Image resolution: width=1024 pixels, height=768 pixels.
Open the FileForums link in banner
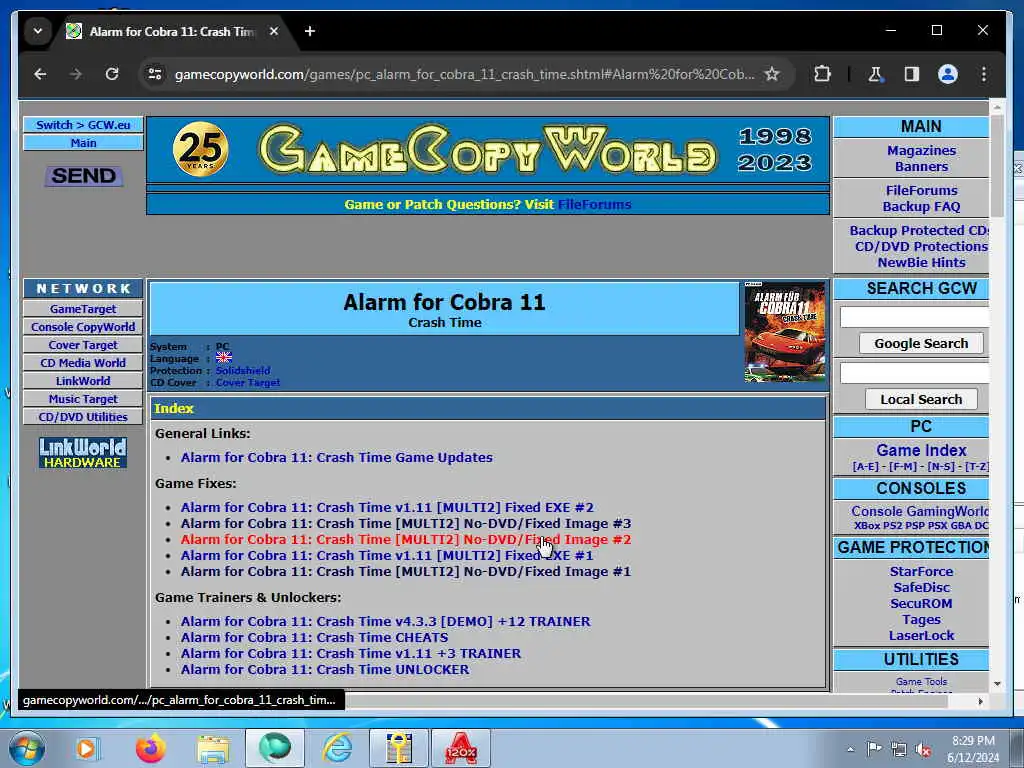coord(594,204)
